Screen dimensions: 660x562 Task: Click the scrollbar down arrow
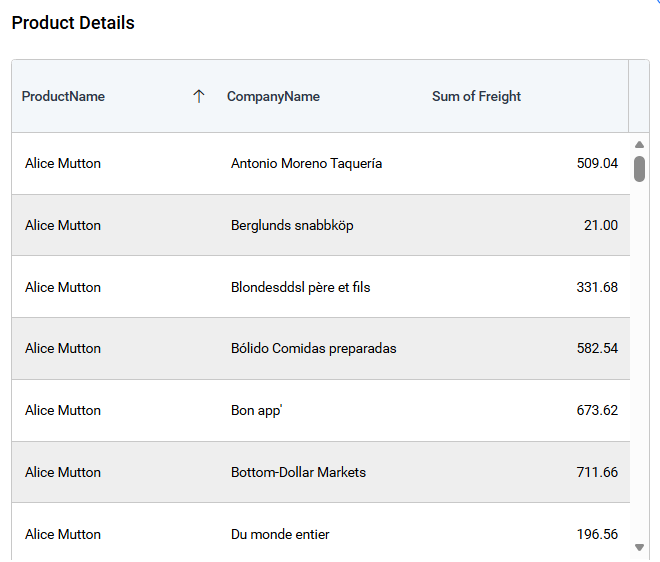(639, 547)
